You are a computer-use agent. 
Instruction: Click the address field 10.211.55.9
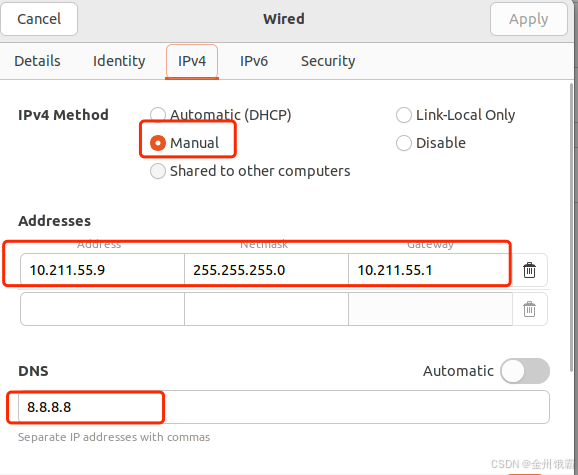(x=102, y=270)
